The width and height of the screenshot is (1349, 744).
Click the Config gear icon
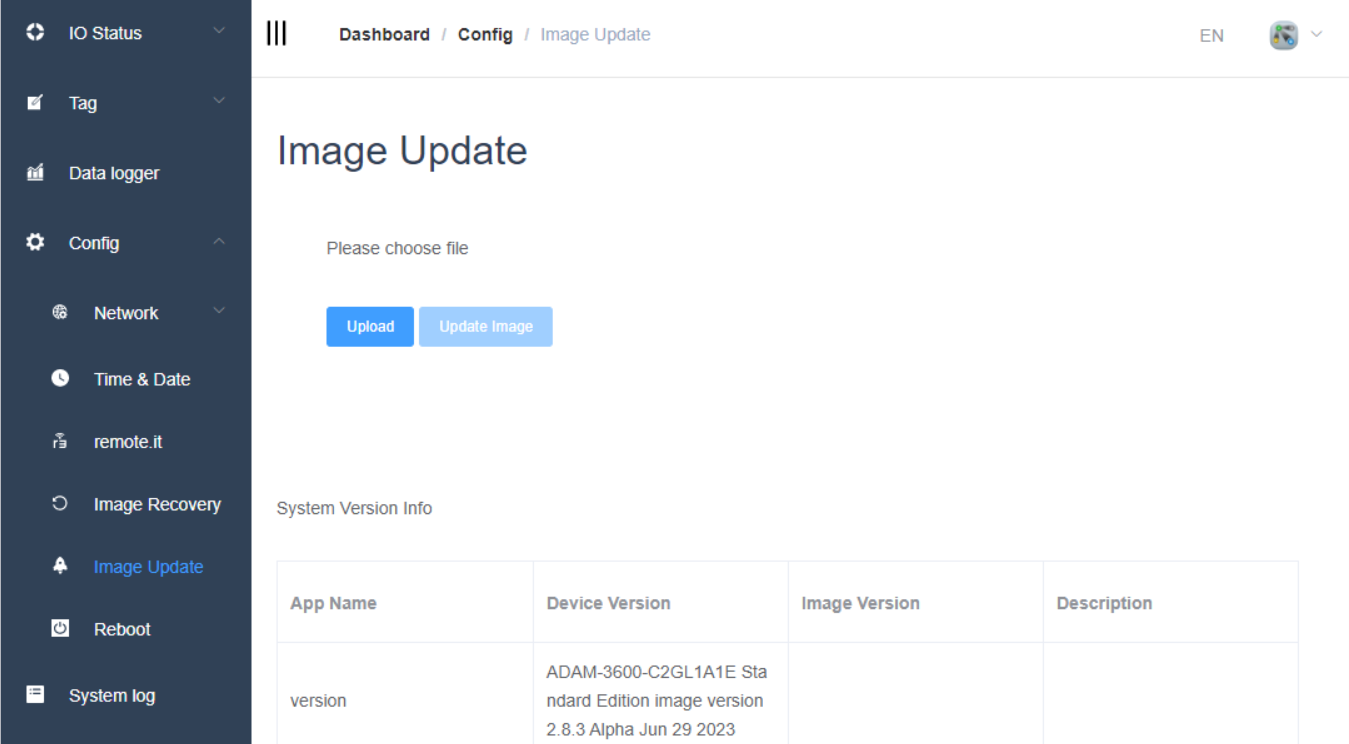pyautogui.click(x=35, y=243)
